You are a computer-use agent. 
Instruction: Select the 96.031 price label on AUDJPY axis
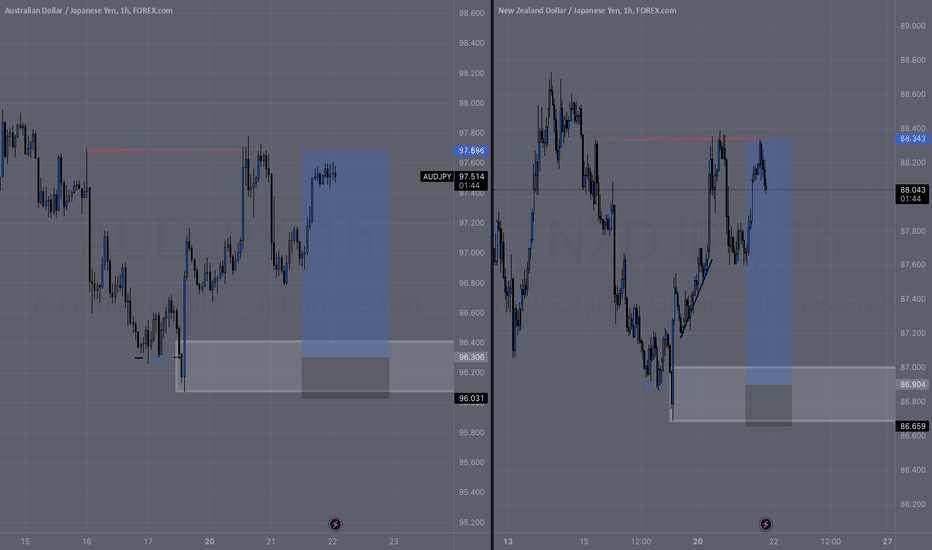point(472,398)
